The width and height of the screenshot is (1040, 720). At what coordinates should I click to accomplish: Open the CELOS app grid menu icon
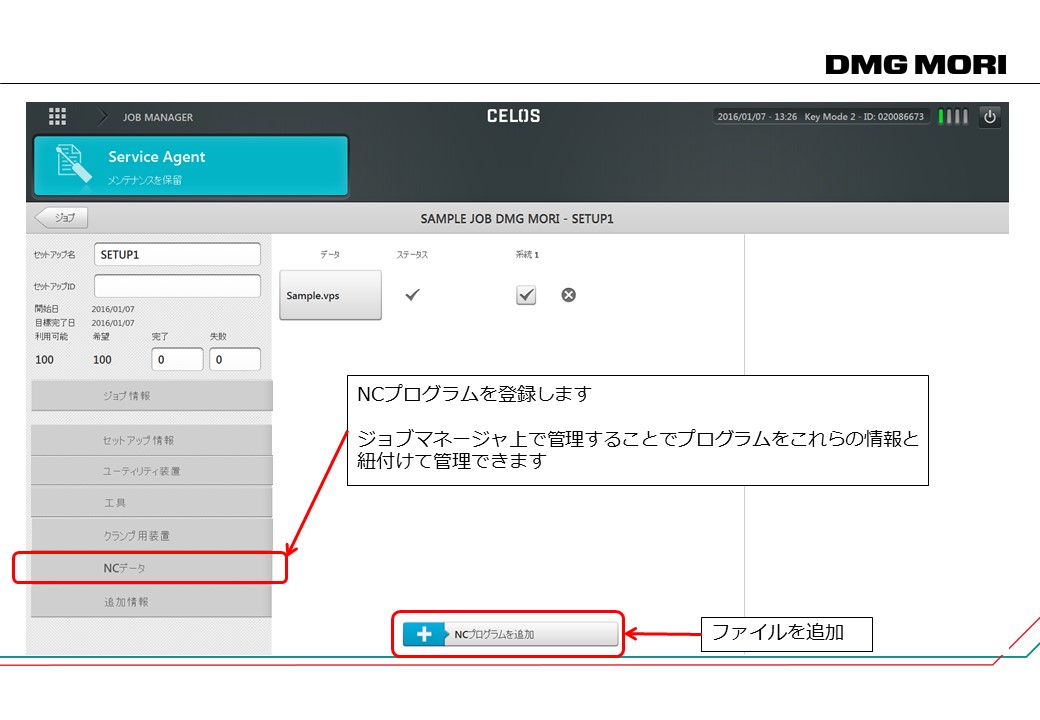pos(58,117)
